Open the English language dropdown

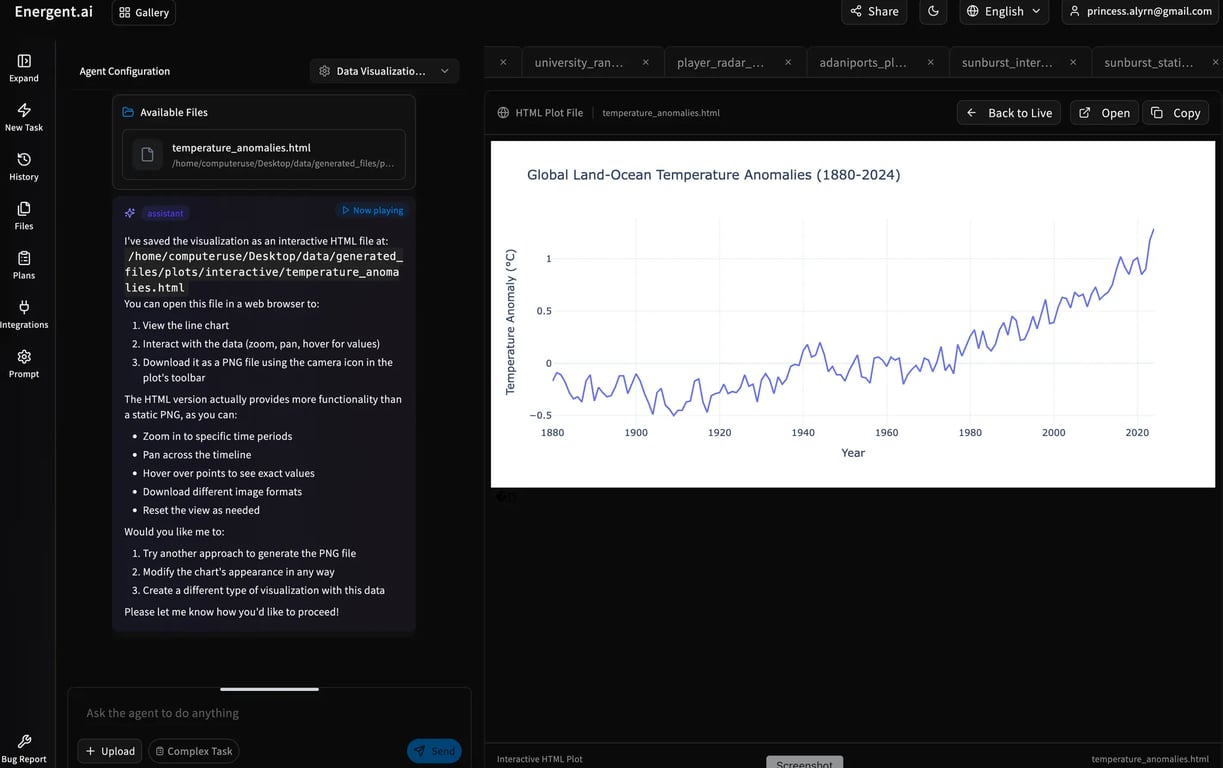(x=1005, y=11)
